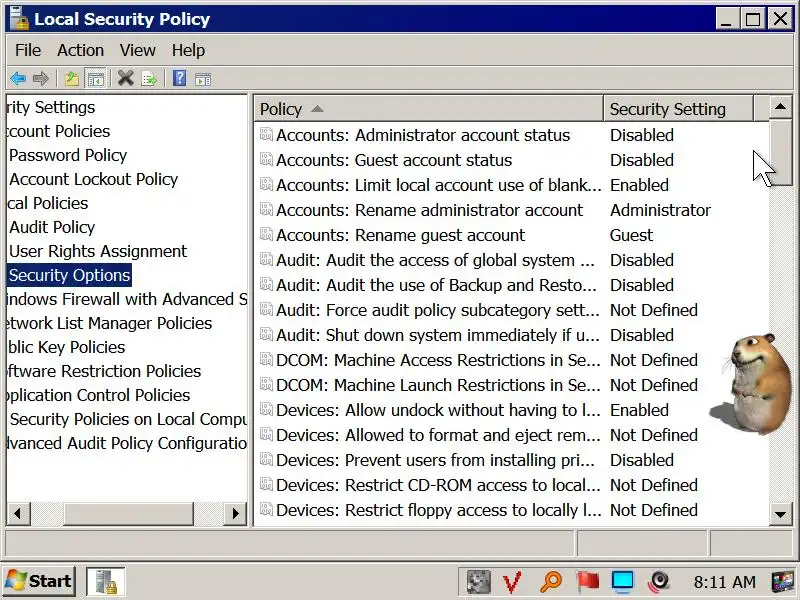Select Application Control Policies node
The image size is (800, 600).
point(98,395)
